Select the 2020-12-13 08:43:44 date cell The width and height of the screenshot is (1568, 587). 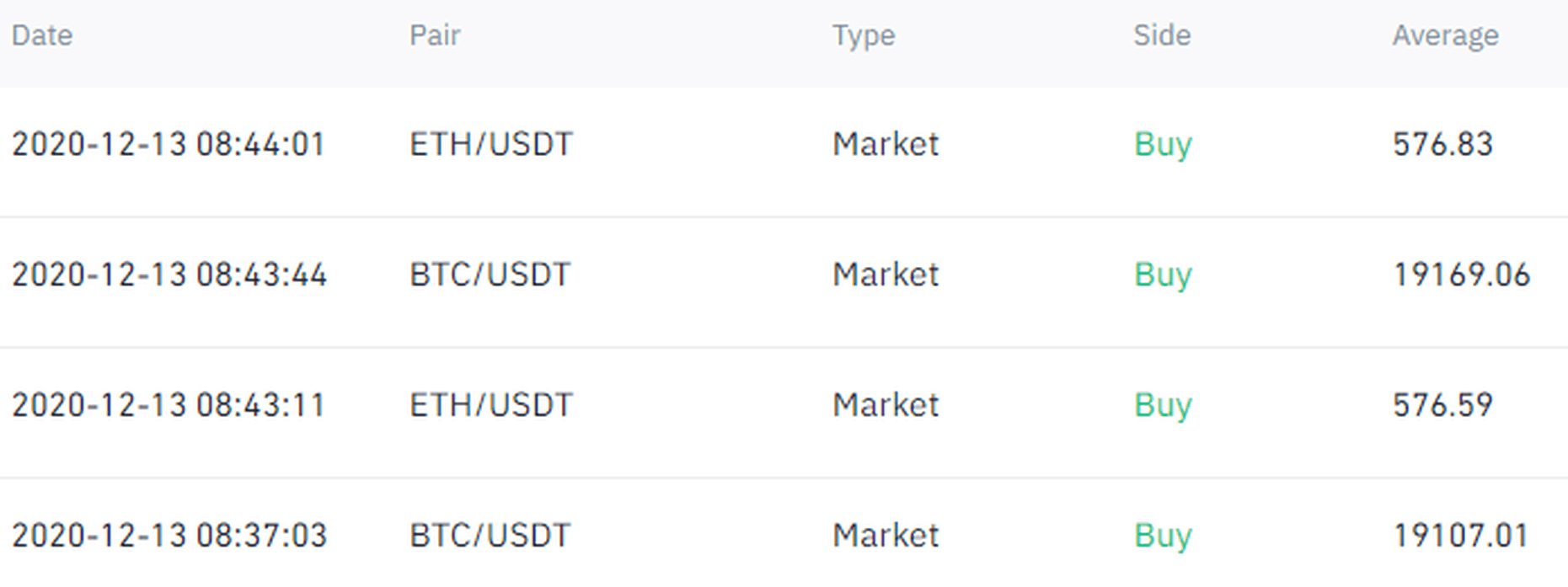tap(169, 275)
